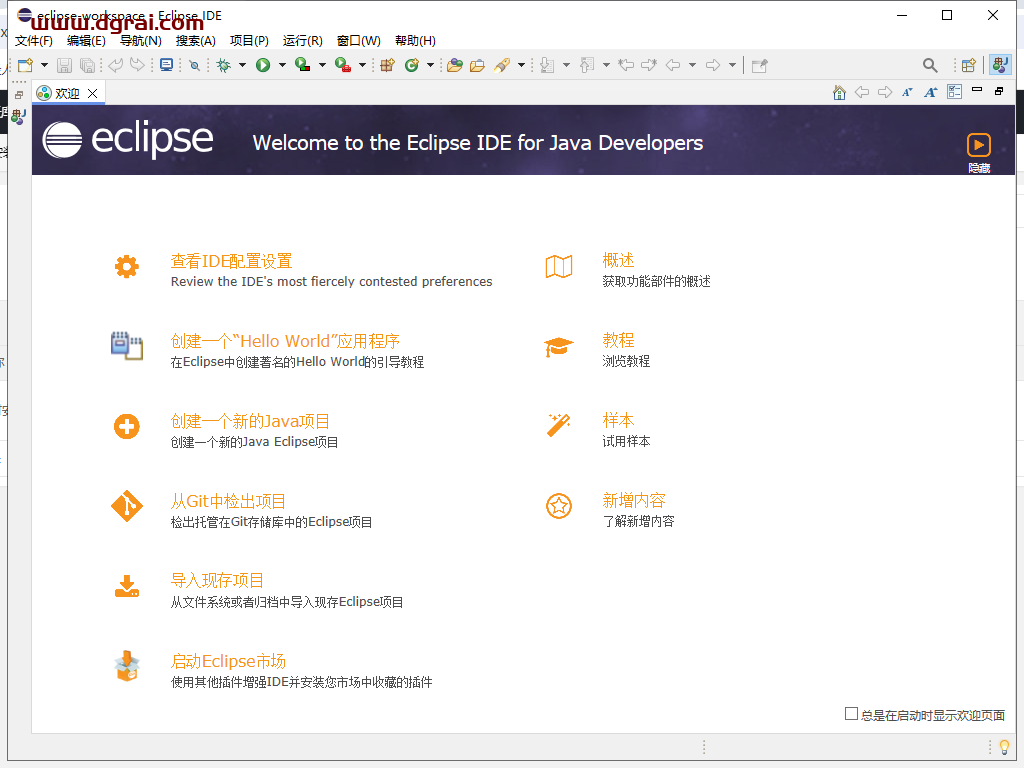The image size is (1024, 768).
Task: Expand the Run dropdown arrow
Action: pyautogui.click(x=282, y=65)
